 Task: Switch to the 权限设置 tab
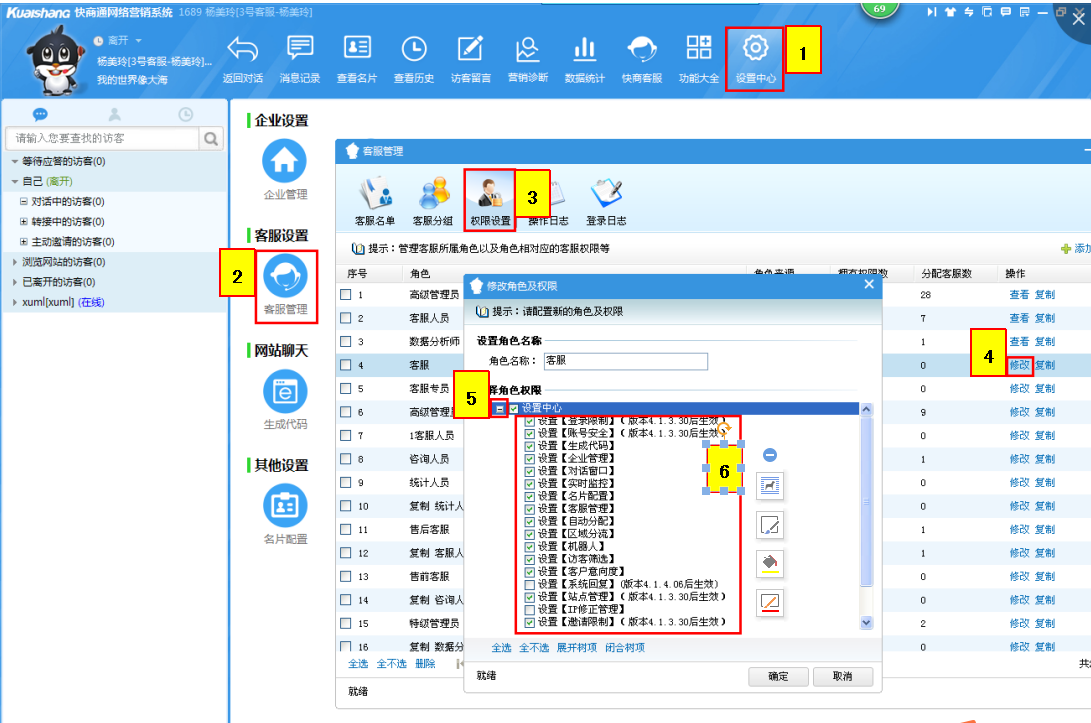[490, 197]
